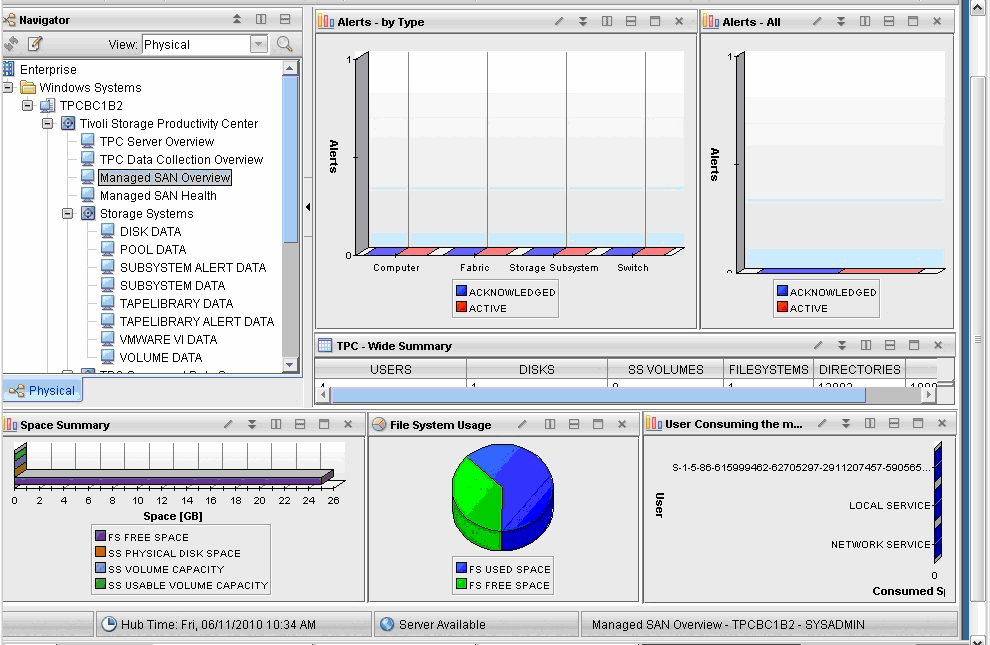Edit properties of Alerts - All view

click(817, 21)
